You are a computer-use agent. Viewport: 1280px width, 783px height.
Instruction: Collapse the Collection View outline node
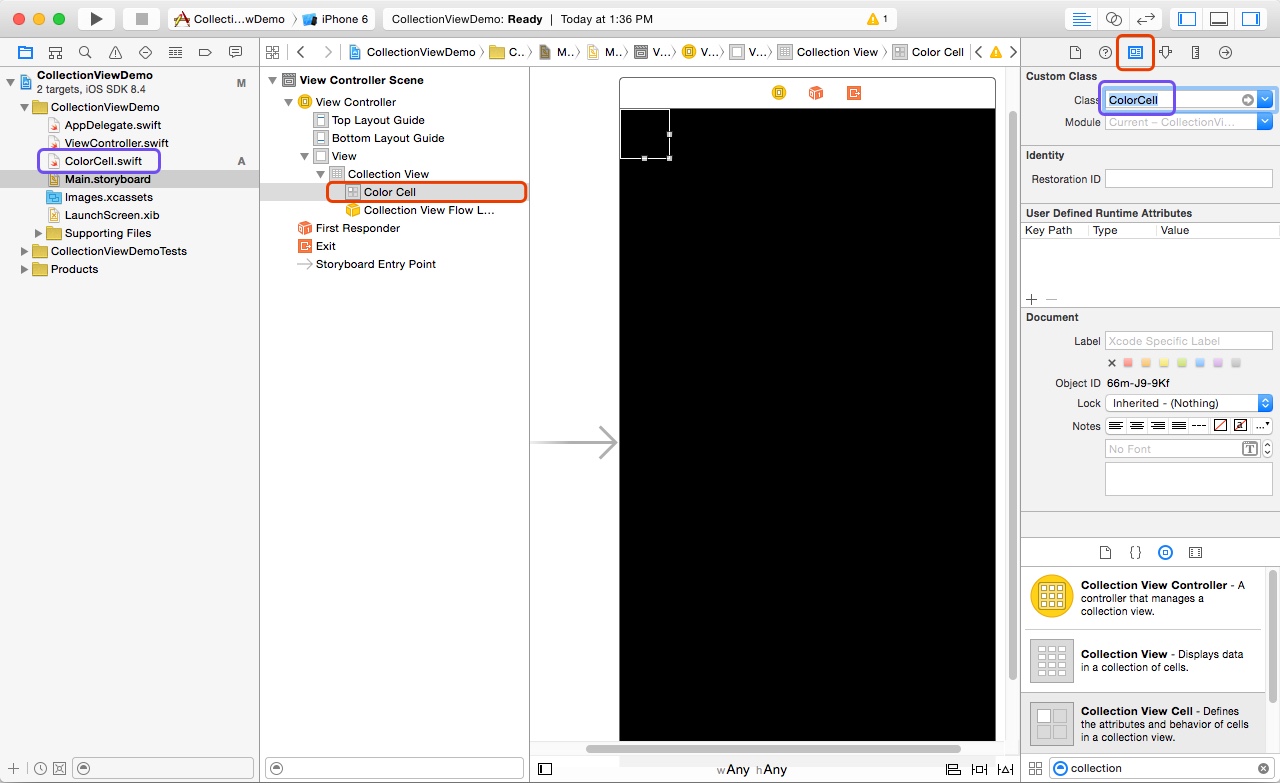(320, 174)
